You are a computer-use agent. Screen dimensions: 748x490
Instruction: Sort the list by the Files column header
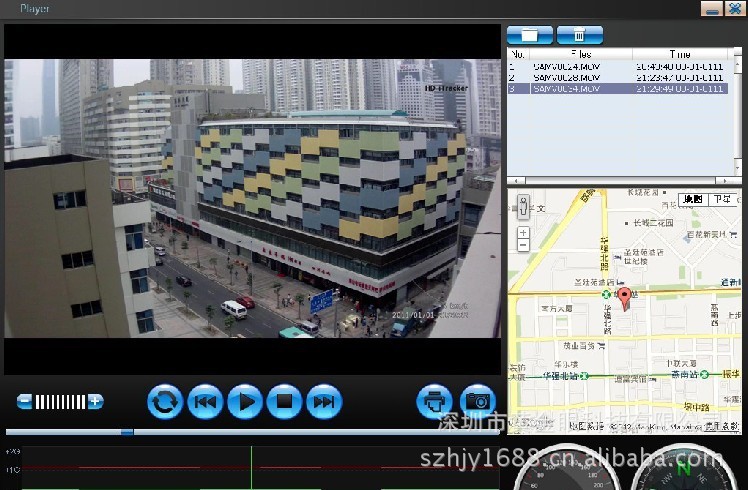[581, 54]
